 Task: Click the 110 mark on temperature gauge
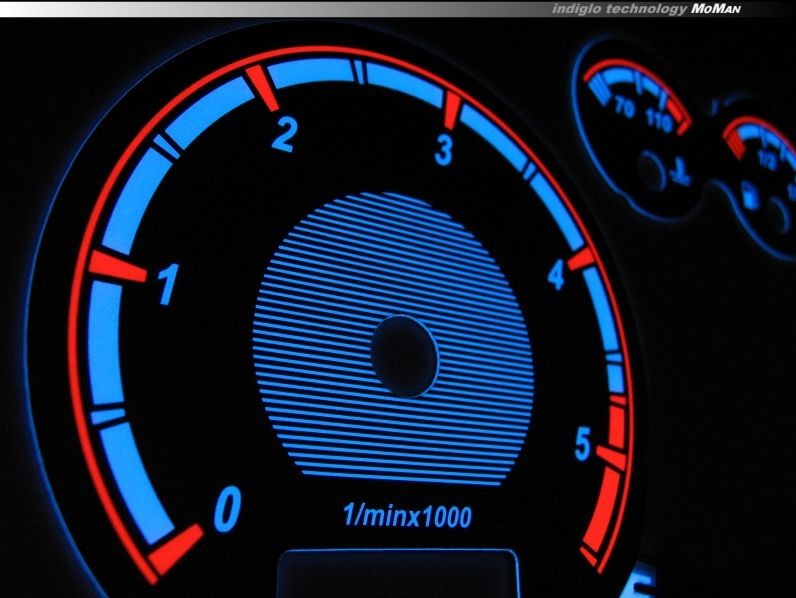660,124
